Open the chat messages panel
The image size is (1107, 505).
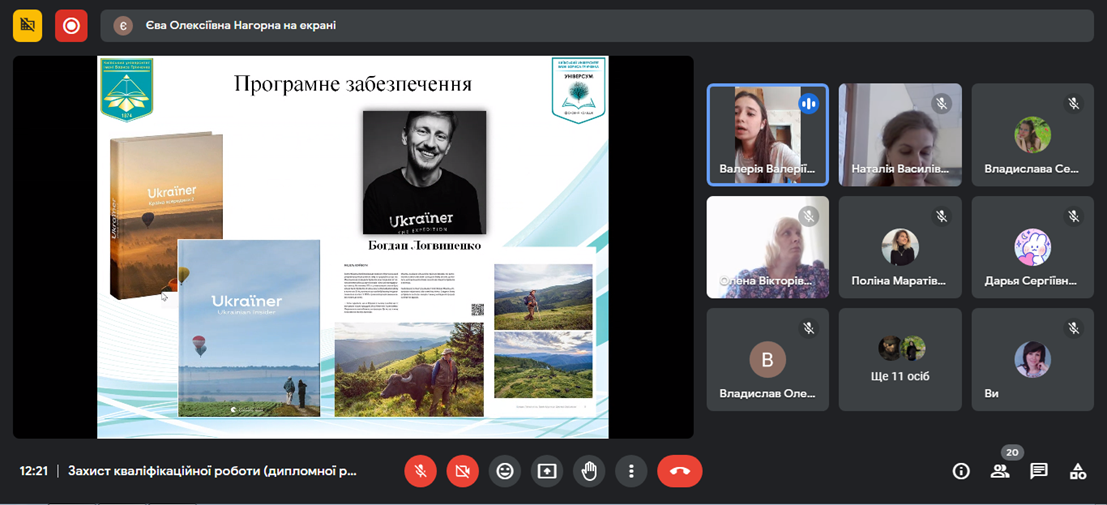[x=1039, y=471]
